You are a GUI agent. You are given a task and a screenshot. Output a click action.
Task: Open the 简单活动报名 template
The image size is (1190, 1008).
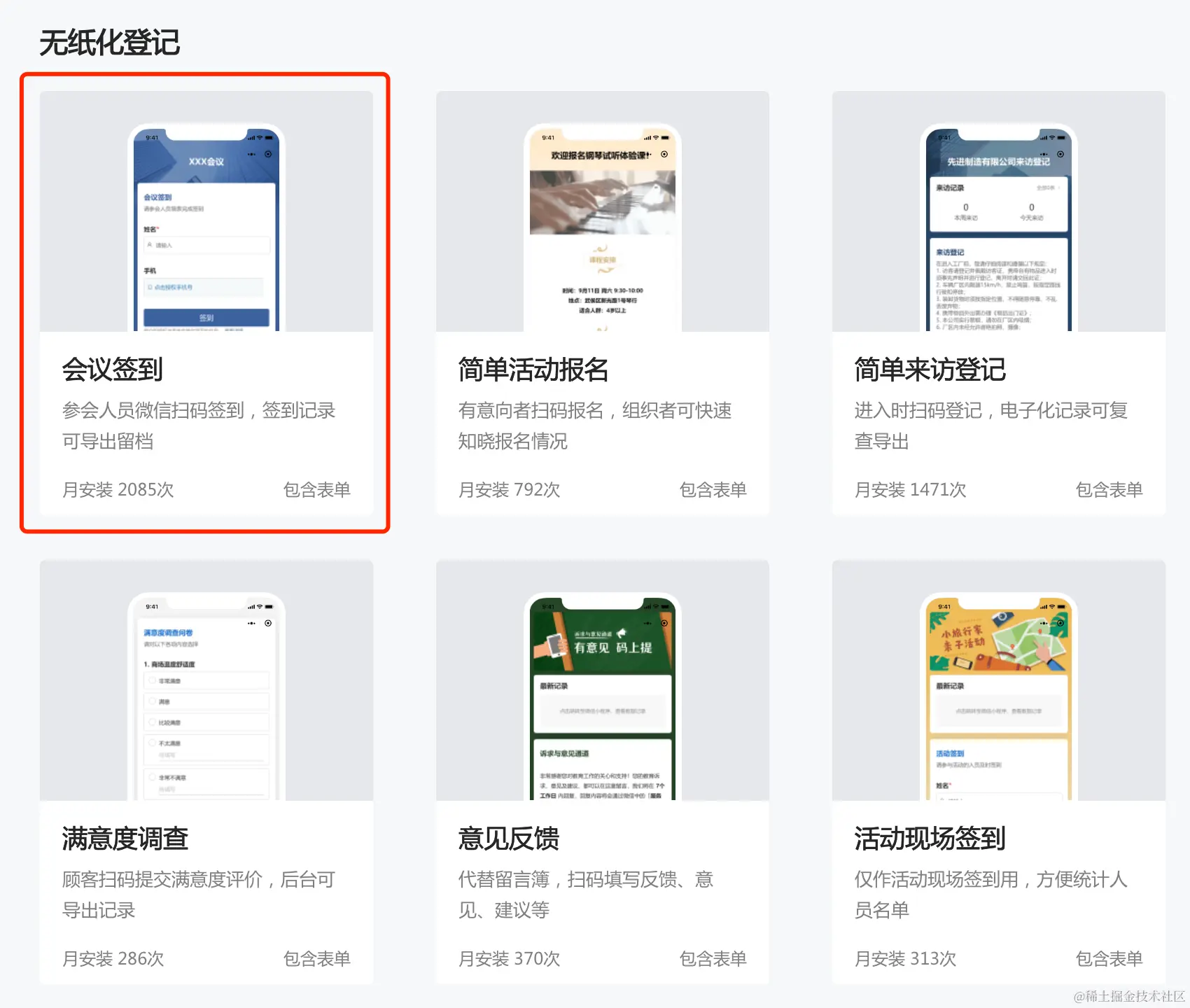[x=601, y=301]
